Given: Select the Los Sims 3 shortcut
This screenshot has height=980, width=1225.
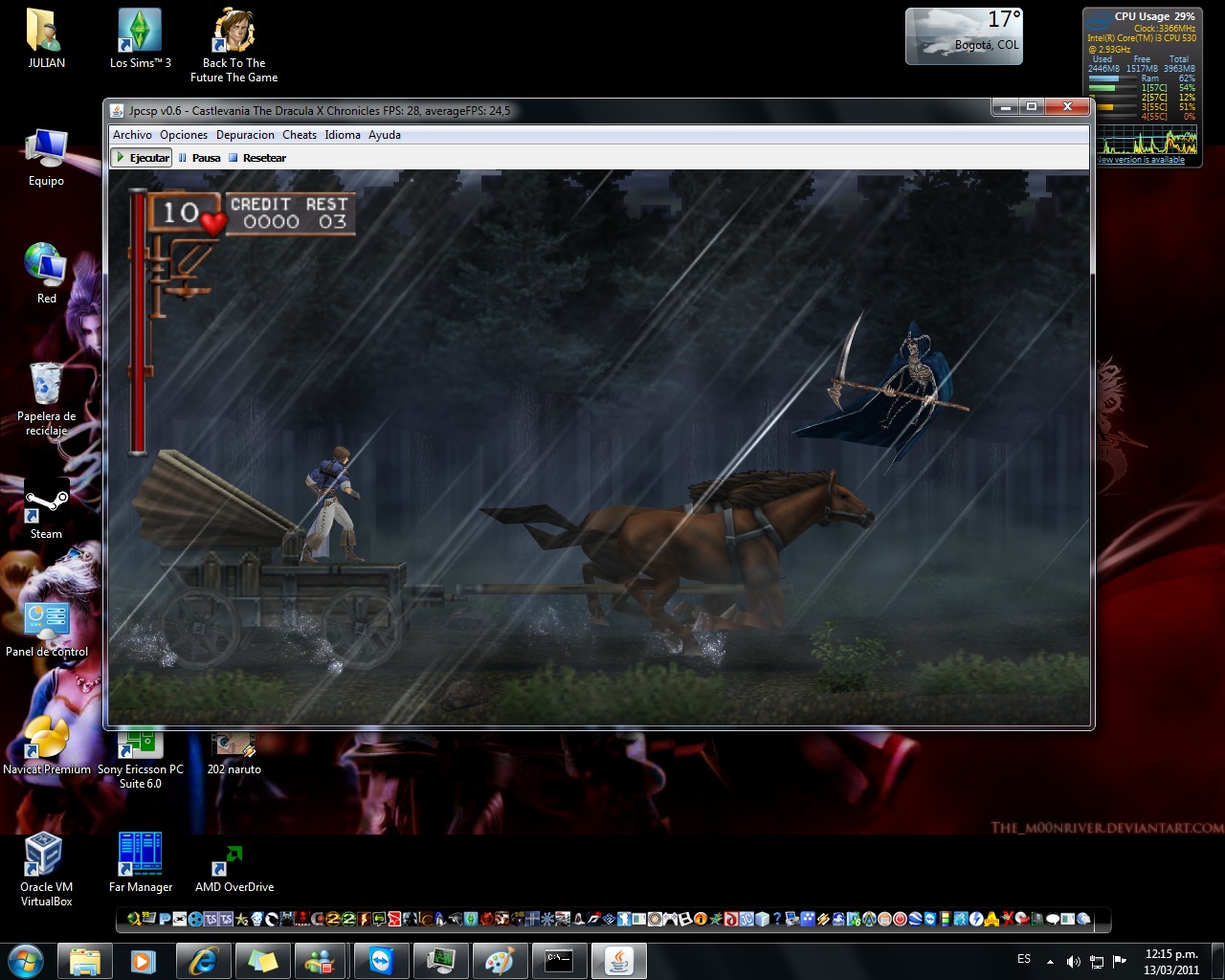Looking at the screenshot, I should [x=141, y=38].
